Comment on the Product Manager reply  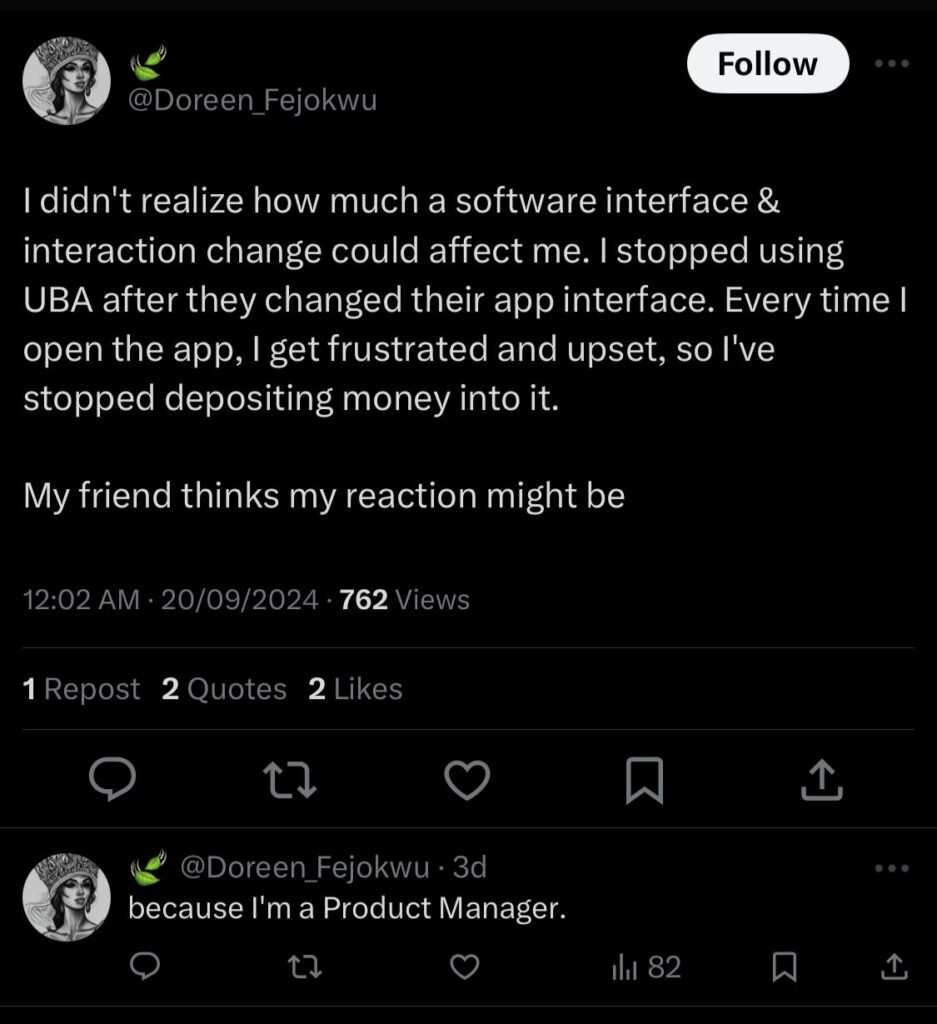(146, 967)
